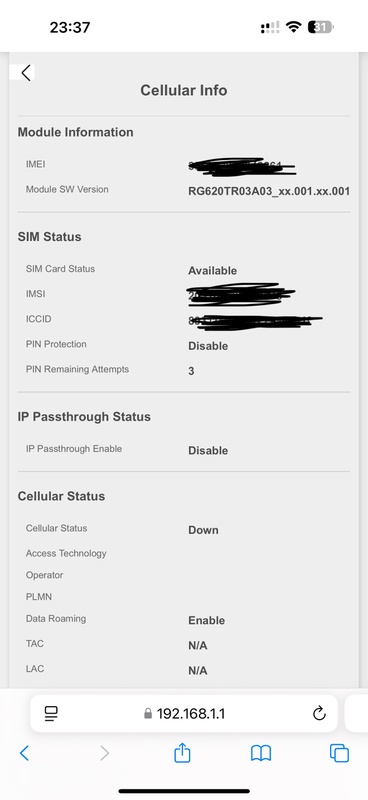Tap the SIM Card Status Available value
The image size is (368, 800).
pyautogui.click(x=212, y=270)
